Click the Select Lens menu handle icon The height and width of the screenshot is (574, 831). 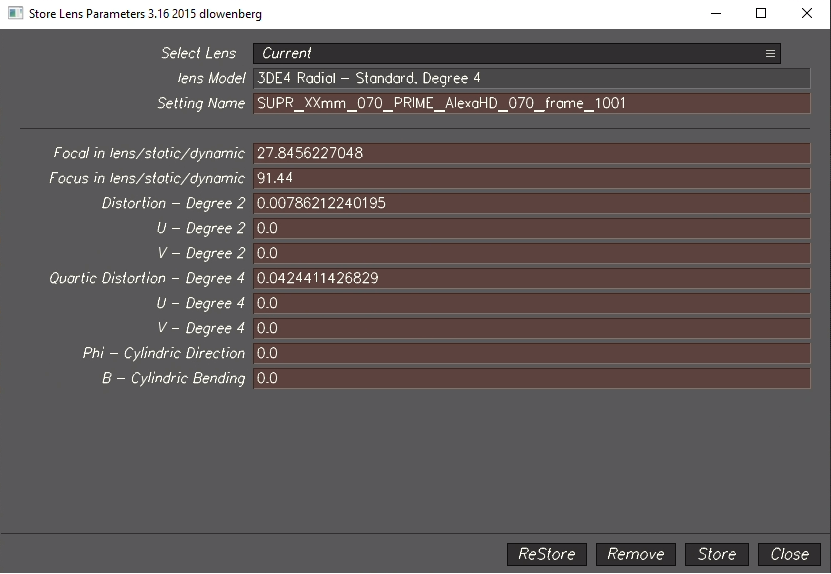(x=770, y=54)
